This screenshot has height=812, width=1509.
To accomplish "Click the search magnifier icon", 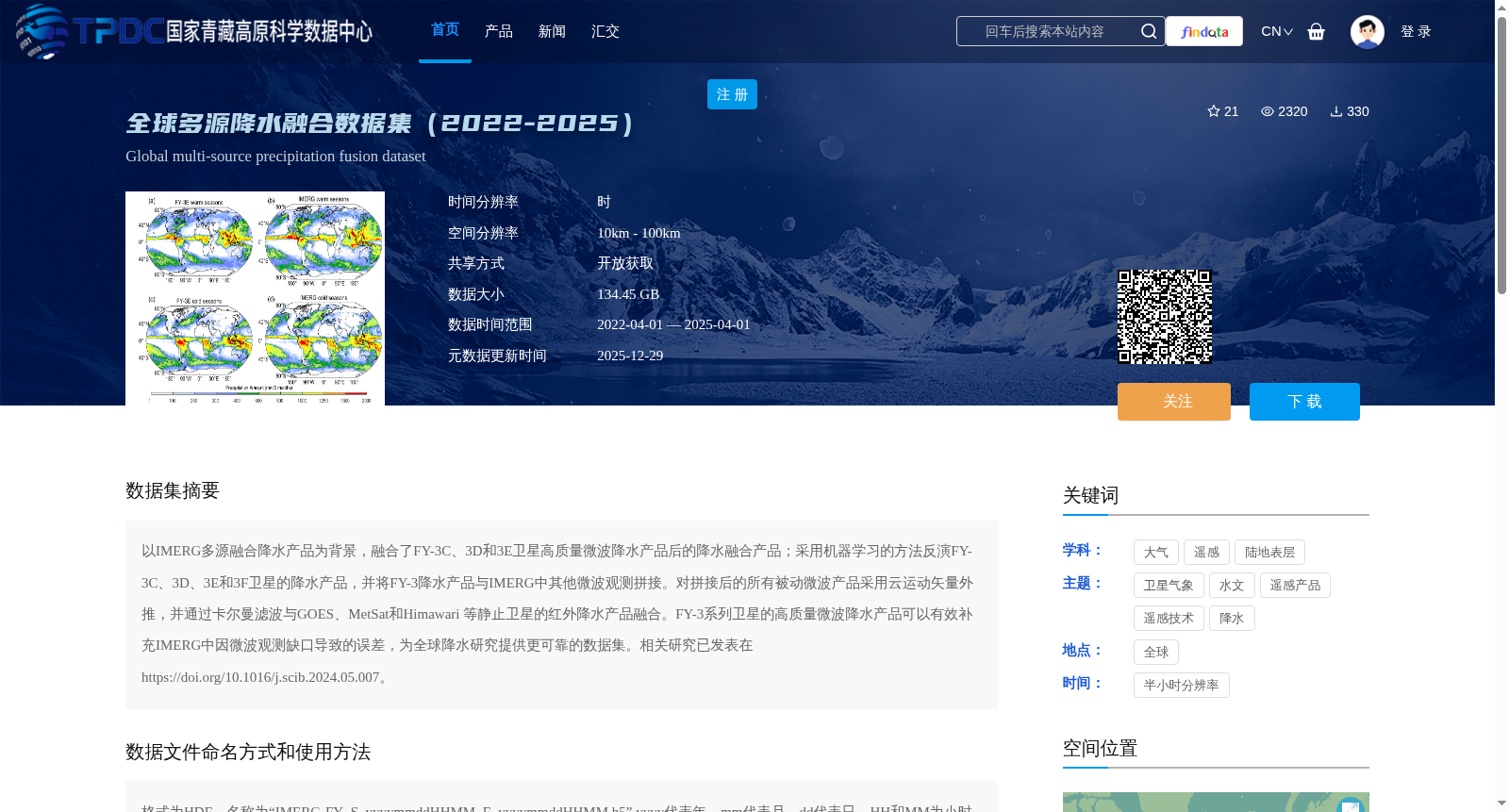I will (1148, 31).
